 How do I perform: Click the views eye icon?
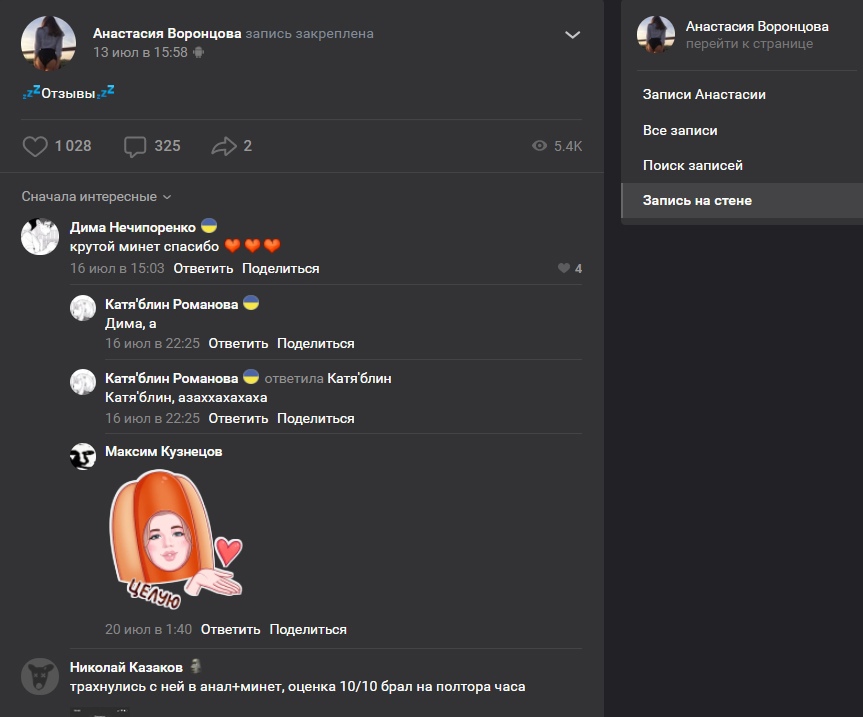click(x=540, y=146)
